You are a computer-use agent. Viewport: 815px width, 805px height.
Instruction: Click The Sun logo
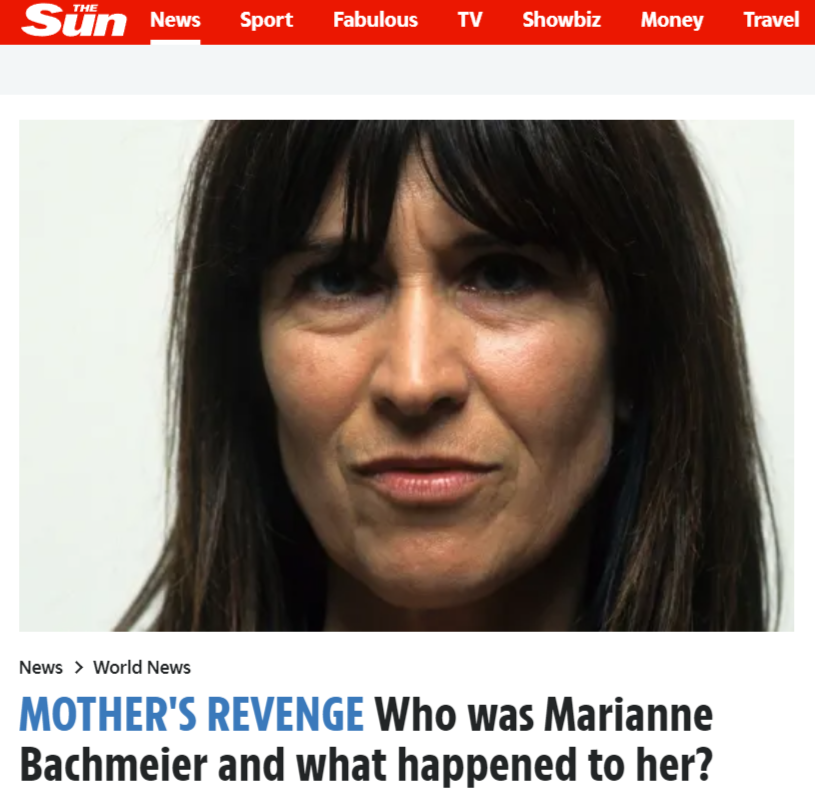[x=74, y=20]
